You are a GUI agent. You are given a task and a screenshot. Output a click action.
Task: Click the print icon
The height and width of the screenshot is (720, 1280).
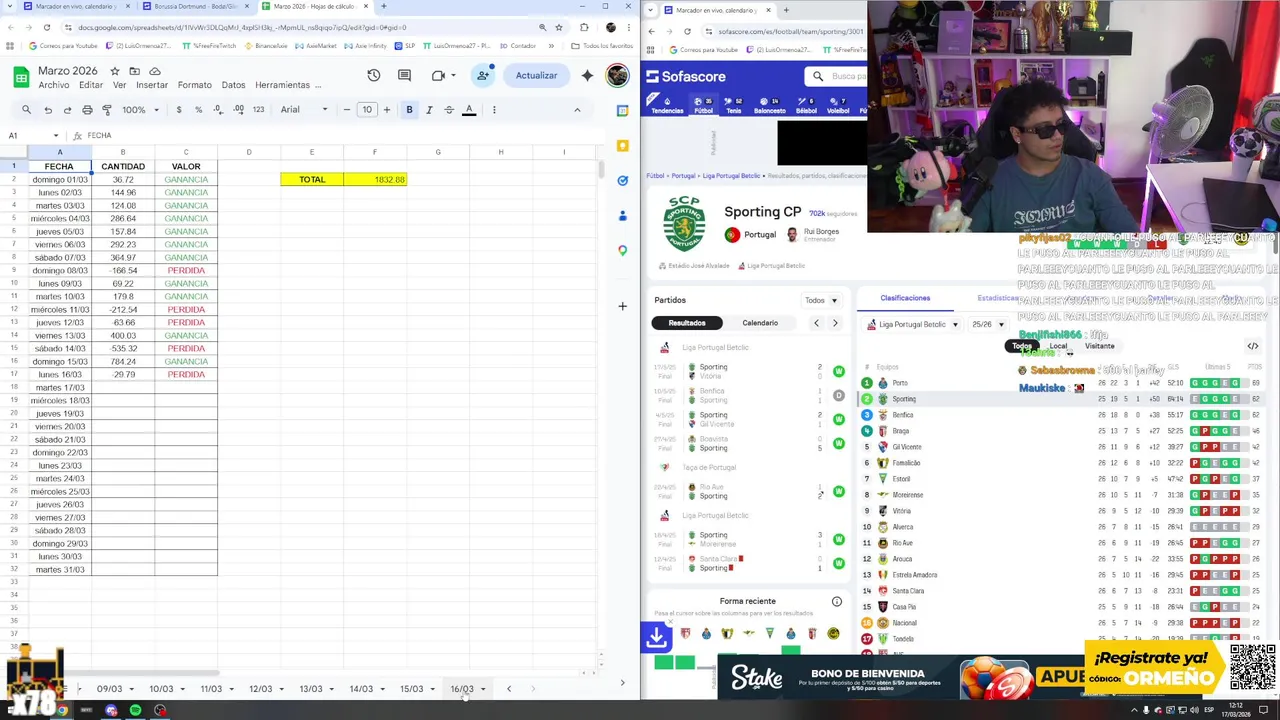click(x=87, y=110)
